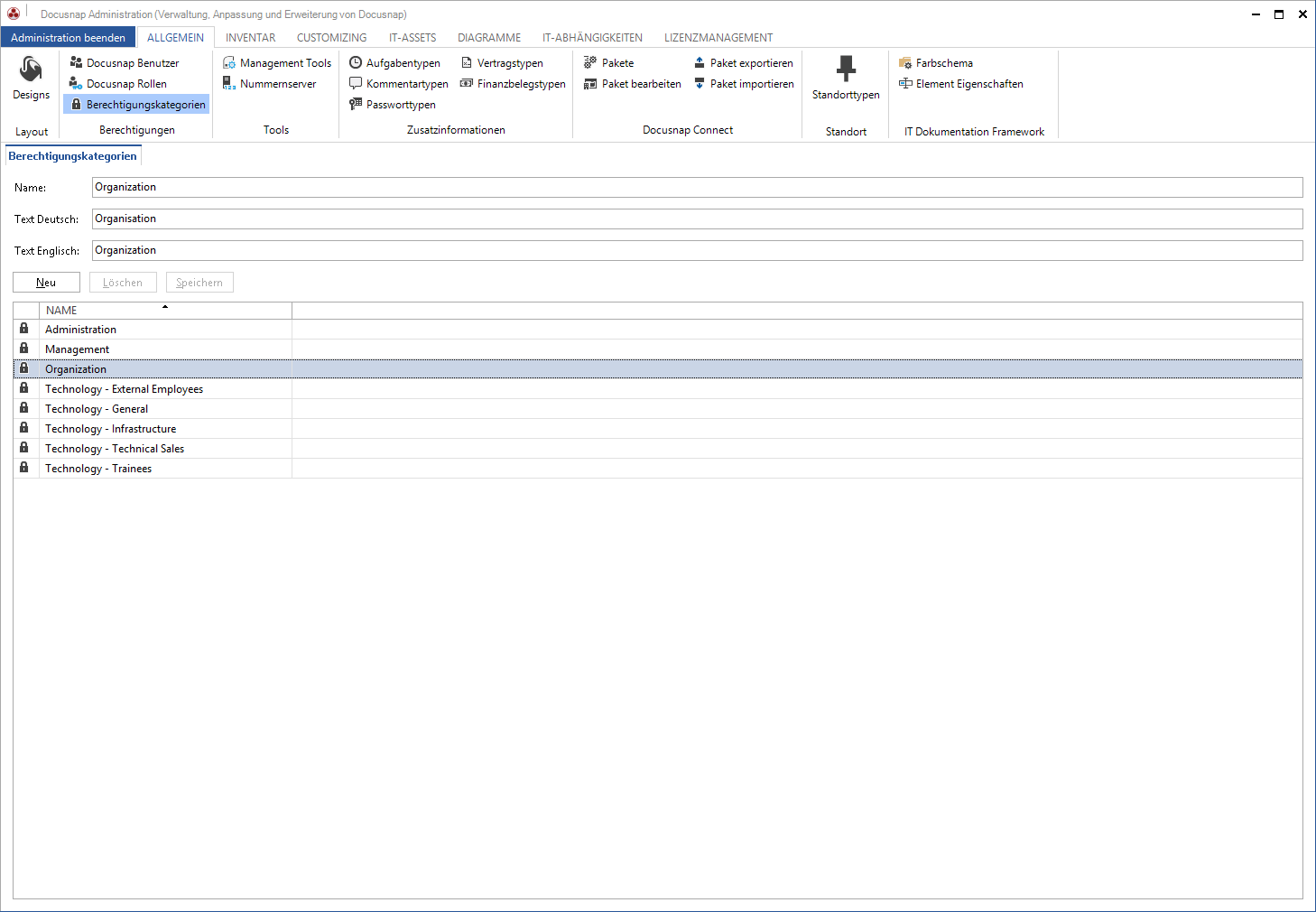Select the Management row
Viewport: 1316px width, 912px height.
click(x=658, y=349)
